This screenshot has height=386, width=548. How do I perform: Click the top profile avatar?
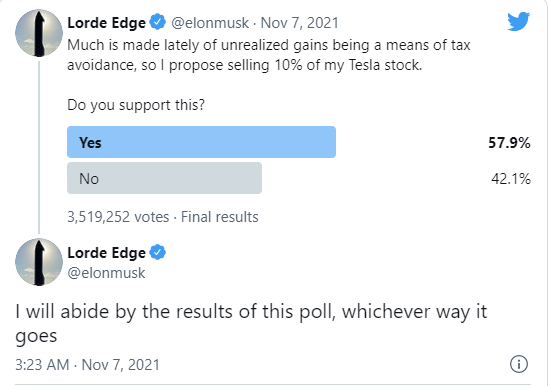click(39, 33)
